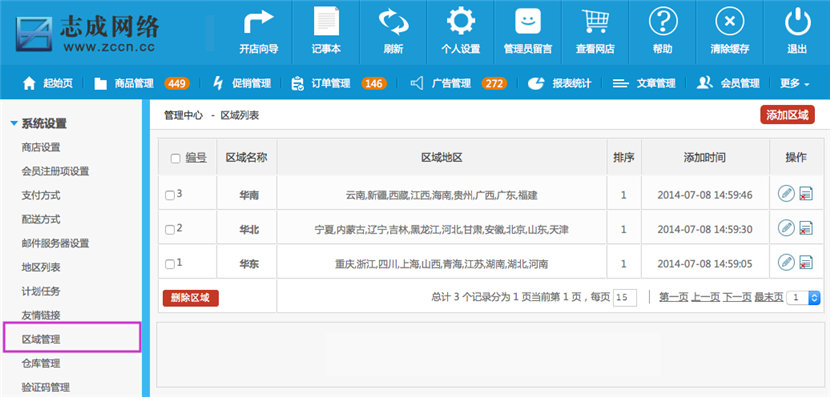The image size is (830, 397).
Task: Click the 上一页 link
Action: [x=706, y=297]
